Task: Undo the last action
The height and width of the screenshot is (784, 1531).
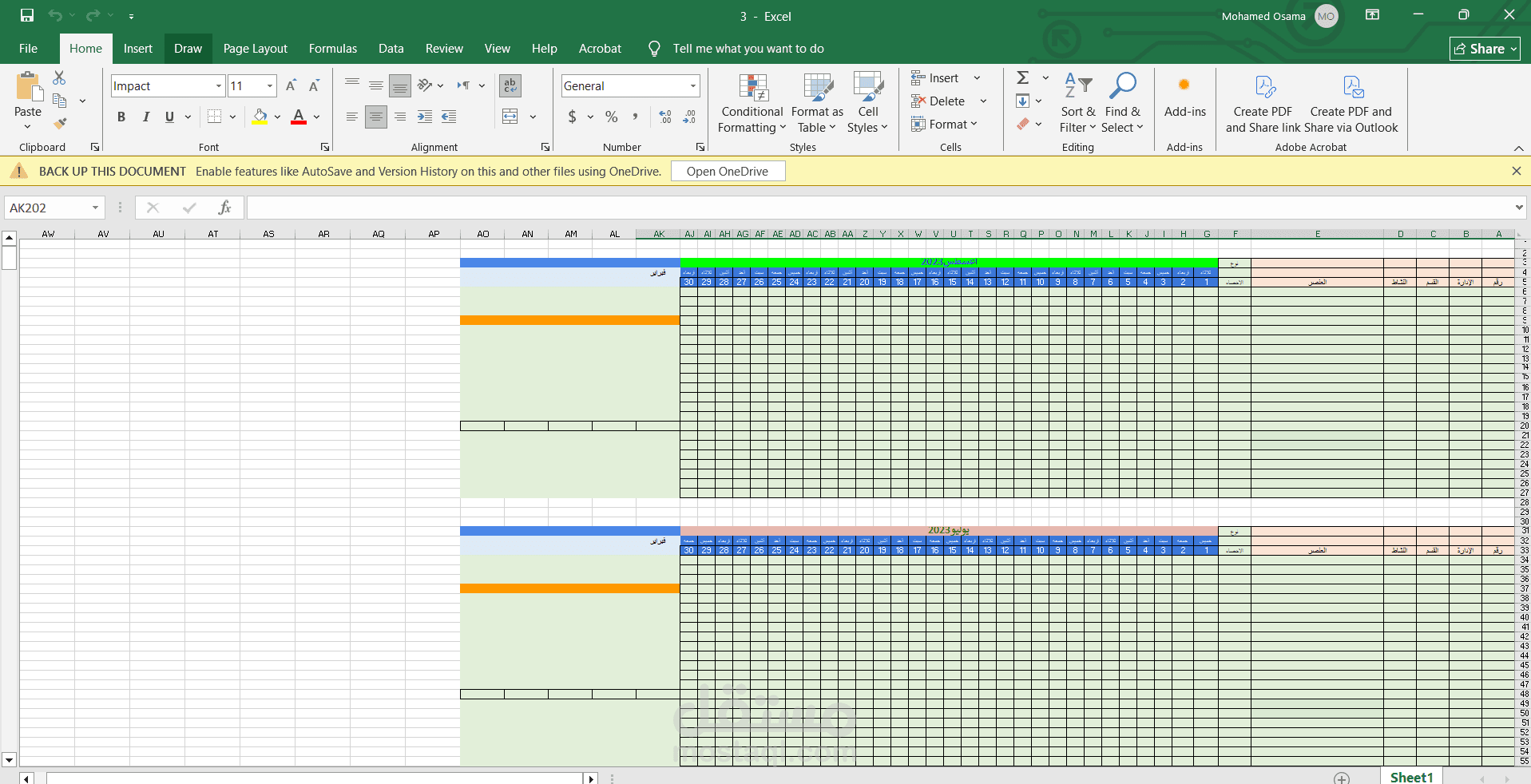Action: tap(55, 15)
